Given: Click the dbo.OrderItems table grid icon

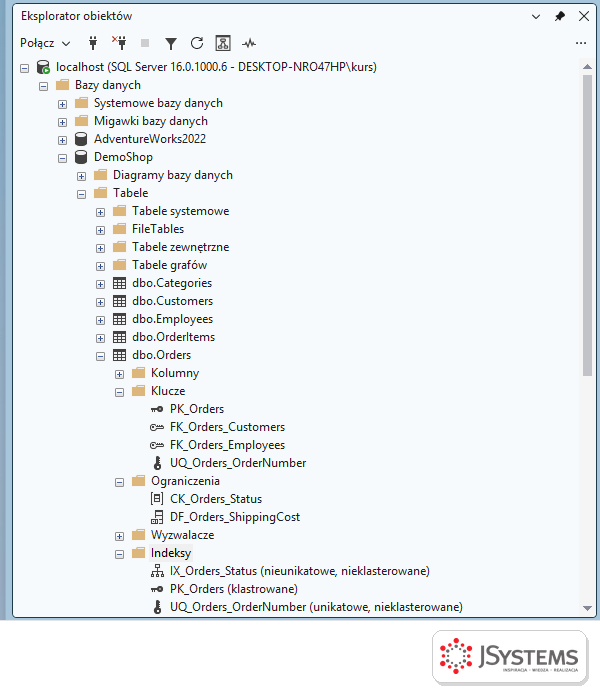Looking at the screenshot, I should coord(119,337).
